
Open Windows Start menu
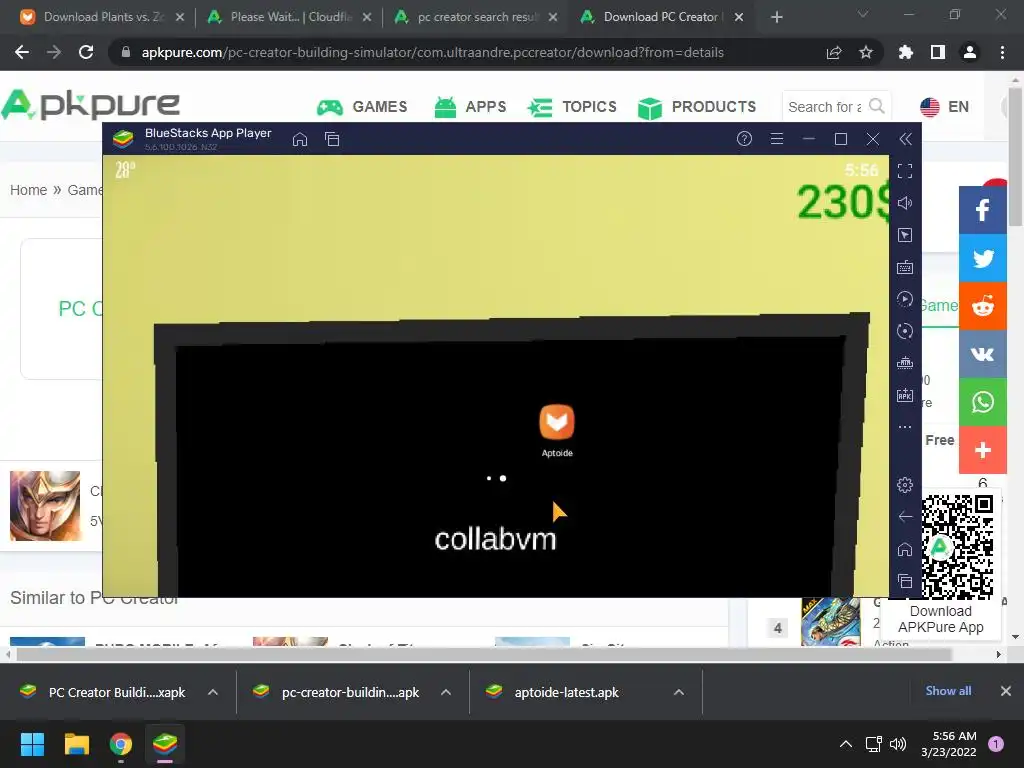click(x=32, y=744)
